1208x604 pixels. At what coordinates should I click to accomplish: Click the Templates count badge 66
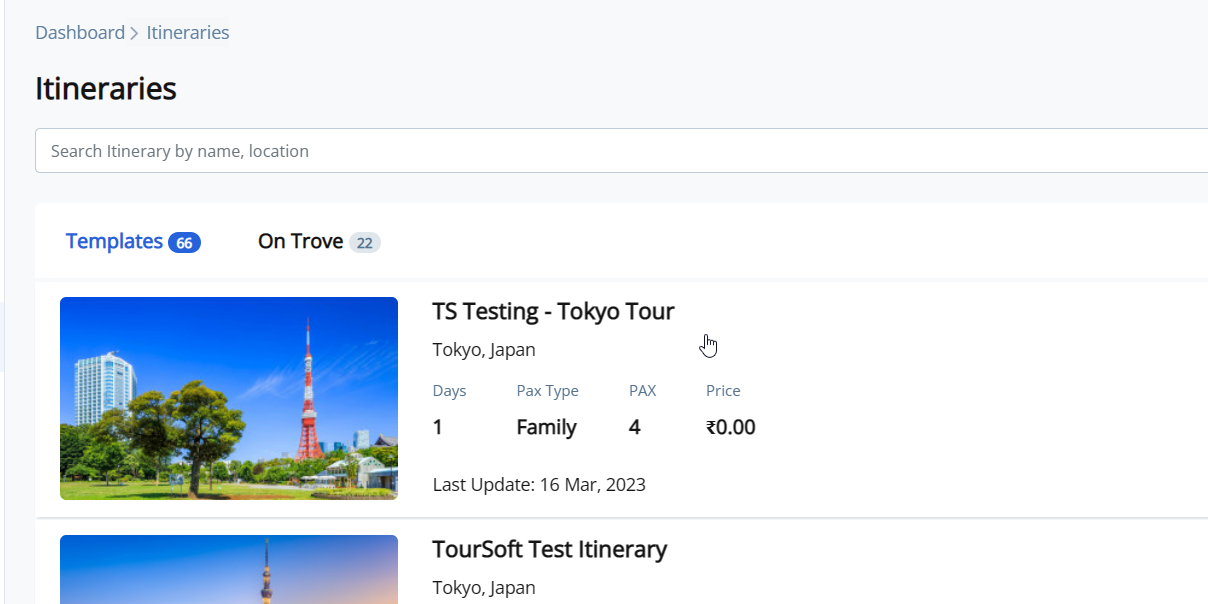coord(184,243)
